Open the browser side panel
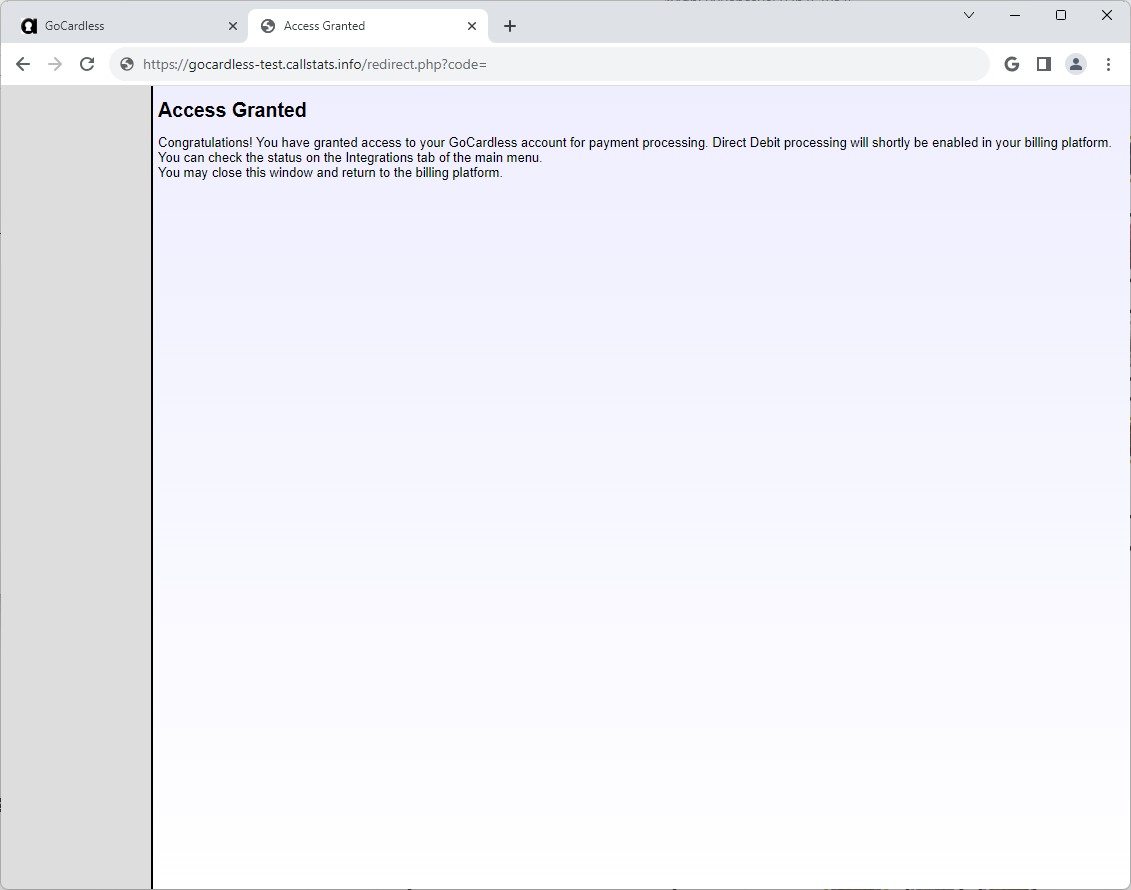The width and height of the screenshot is (1131, 890). pos(1043,64)
